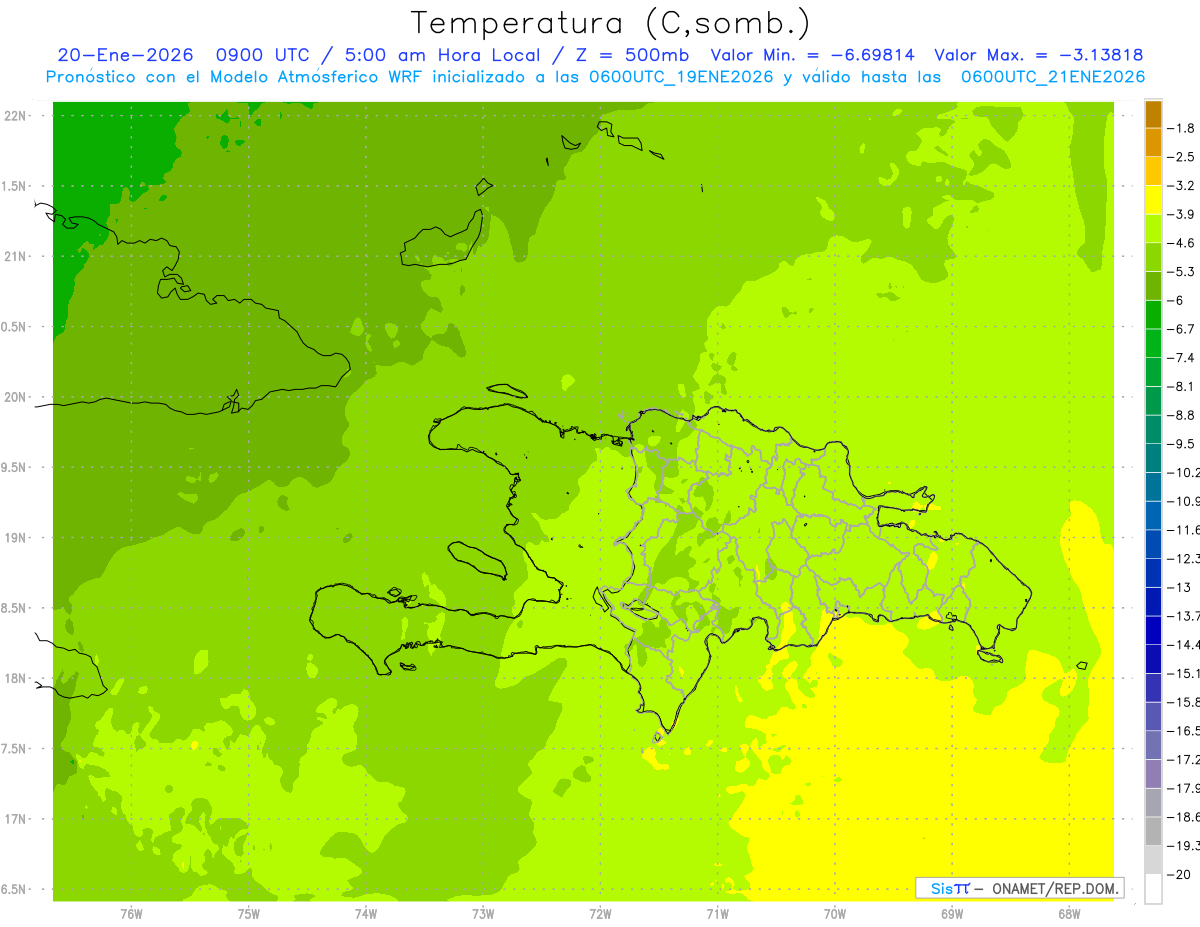The image size is (1200, 927).
Task: Select the green swatch between -6 and -6.7
Action: [x=1153, y=315]
